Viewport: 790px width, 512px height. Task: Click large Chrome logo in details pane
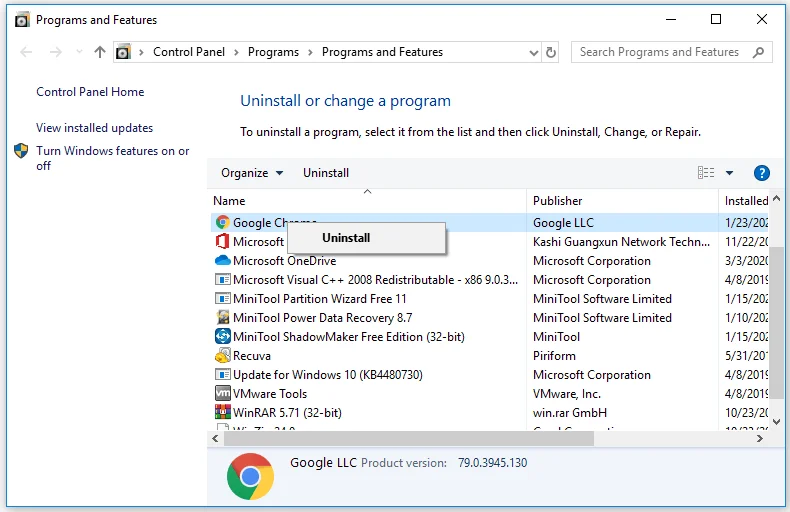[x=250, y=476]
